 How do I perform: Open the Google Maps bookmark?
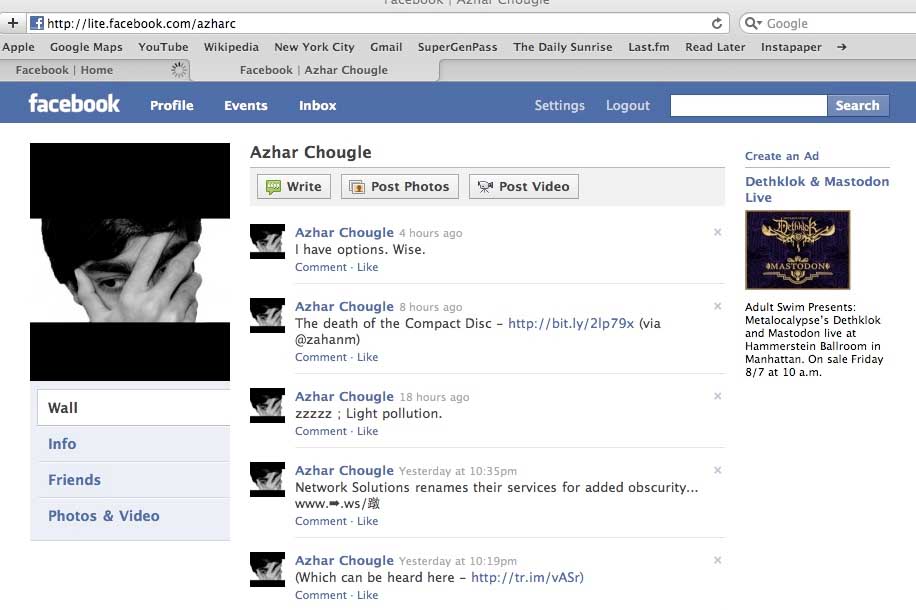tap(86, 47)
